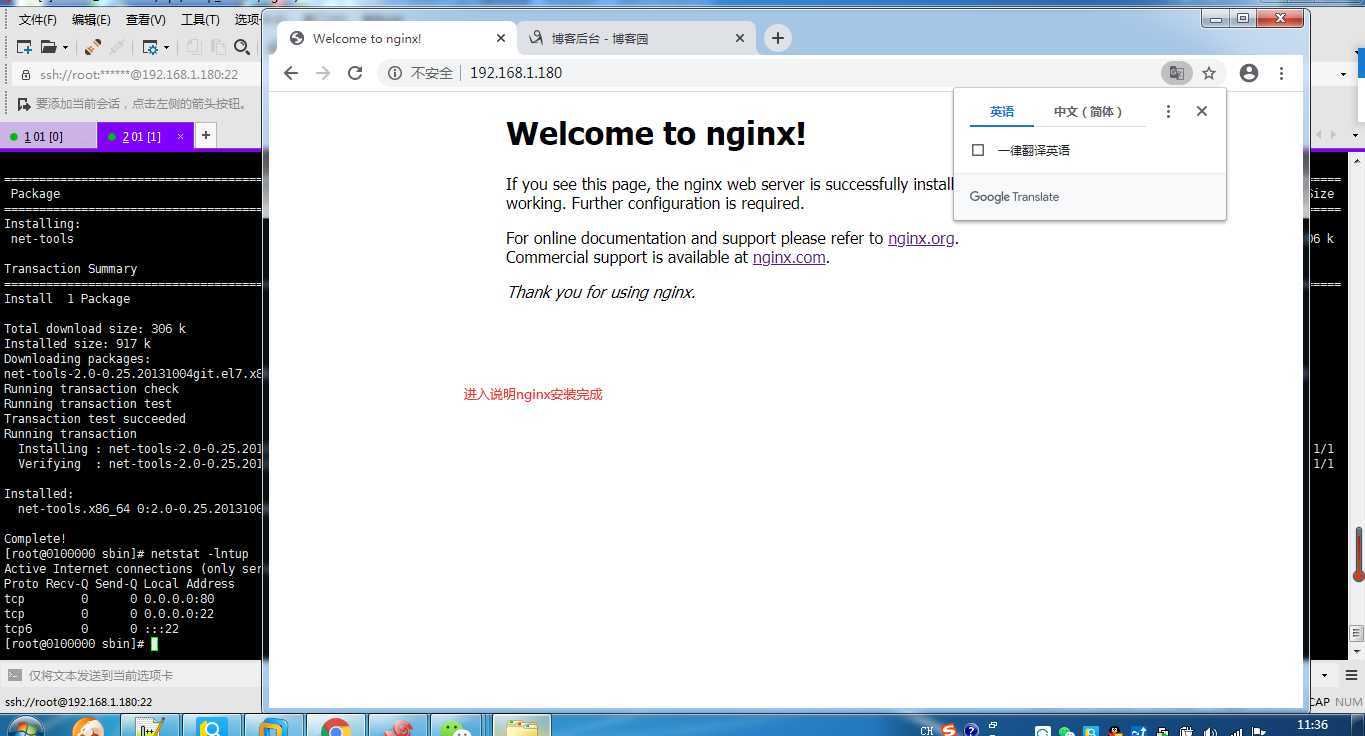Click Xshell open session folder icon
This screenshot has width=1365, height=736.
tap(48, 47)
